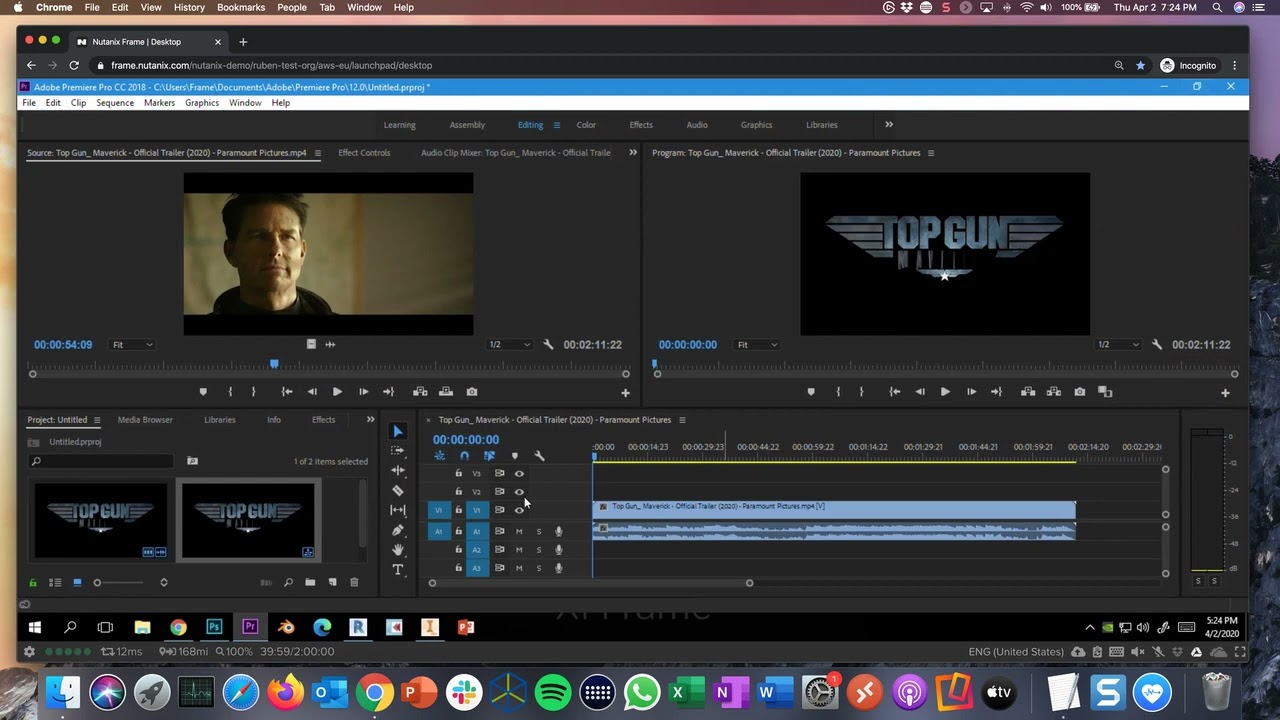Open Program monitor playback resolution 1/2 dropdown
Viewport: 1280px width, 720px height.
[x=1116, y=345]
